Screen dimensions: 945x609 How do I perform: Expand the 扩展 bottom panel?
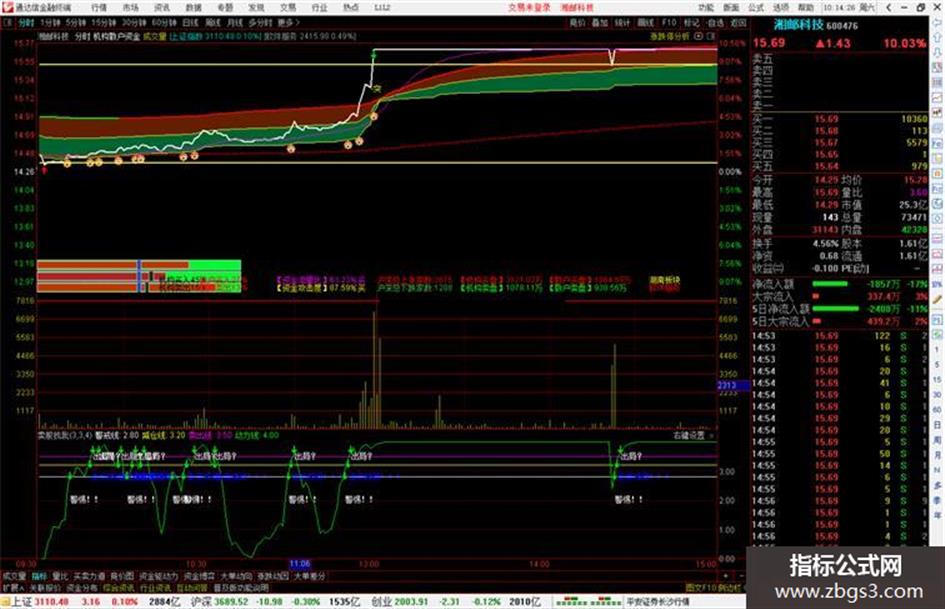point(13,587)
